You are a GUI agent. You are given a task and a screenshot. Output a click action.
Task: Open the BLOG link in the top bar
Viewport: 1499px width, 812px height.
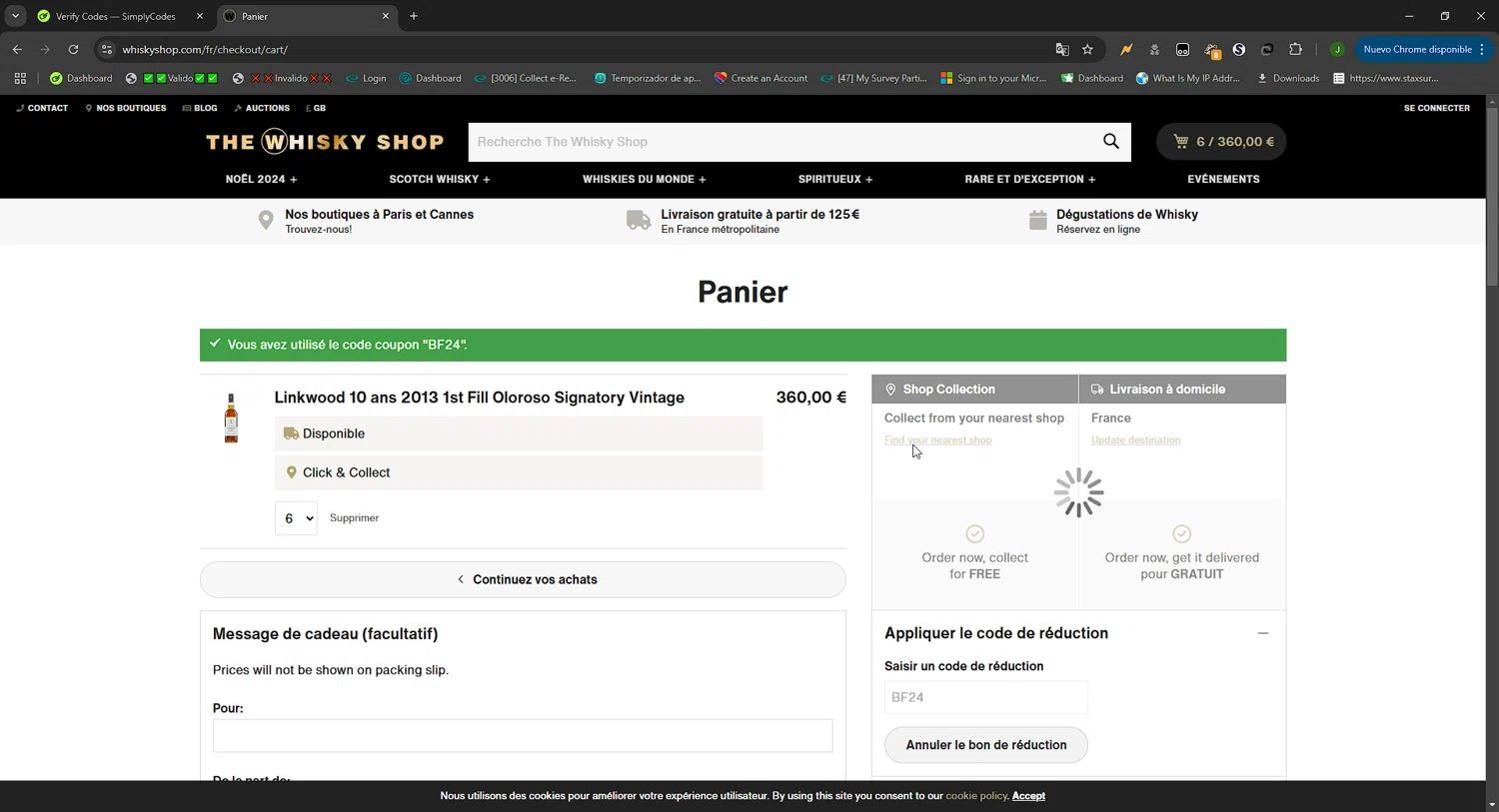(200, 108)
